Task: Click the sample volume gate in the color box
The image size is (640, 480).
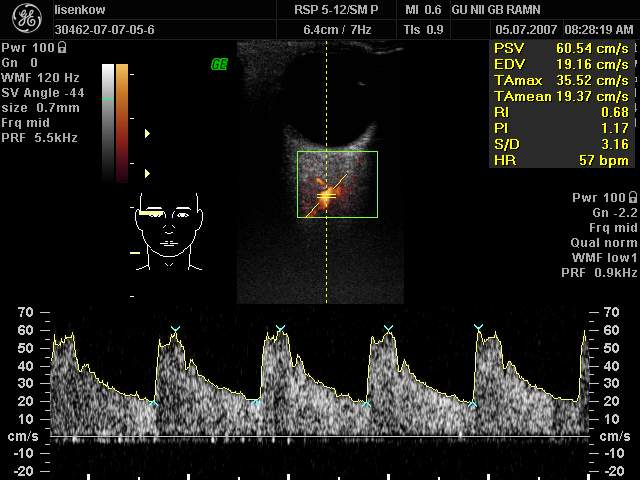Action: (327, 196)
